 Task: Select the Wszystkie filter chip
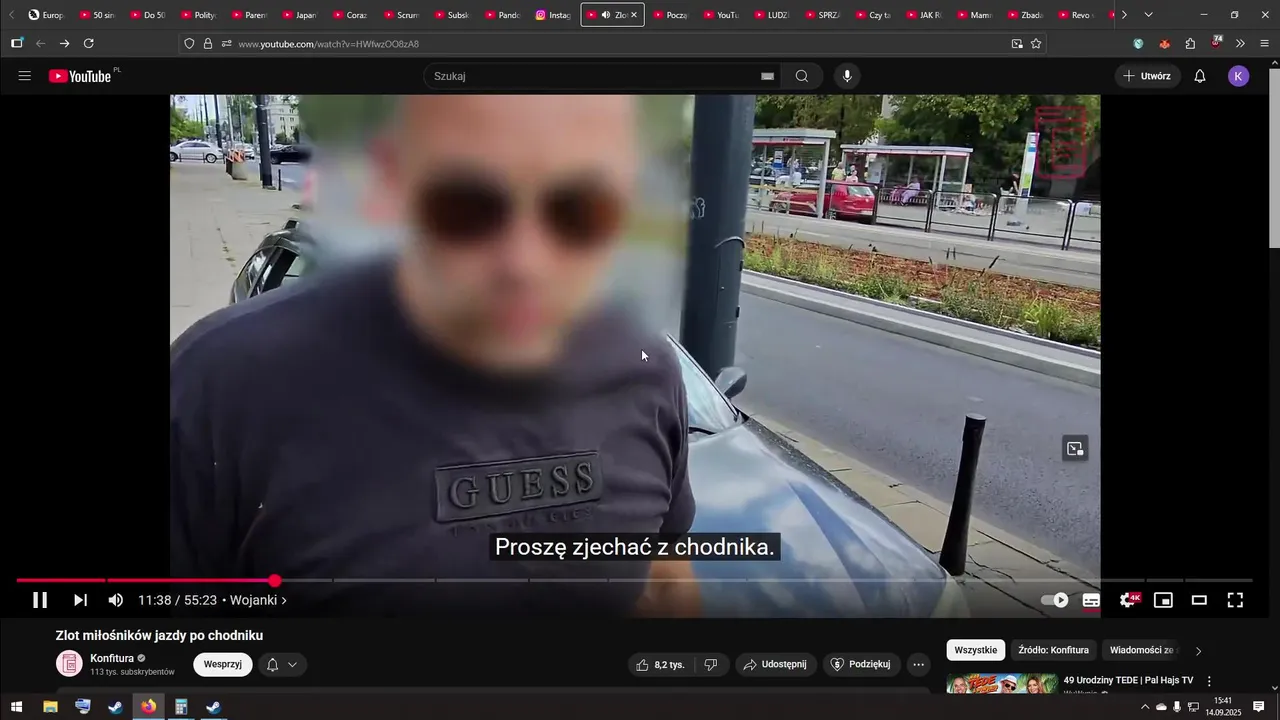(976, 650)
